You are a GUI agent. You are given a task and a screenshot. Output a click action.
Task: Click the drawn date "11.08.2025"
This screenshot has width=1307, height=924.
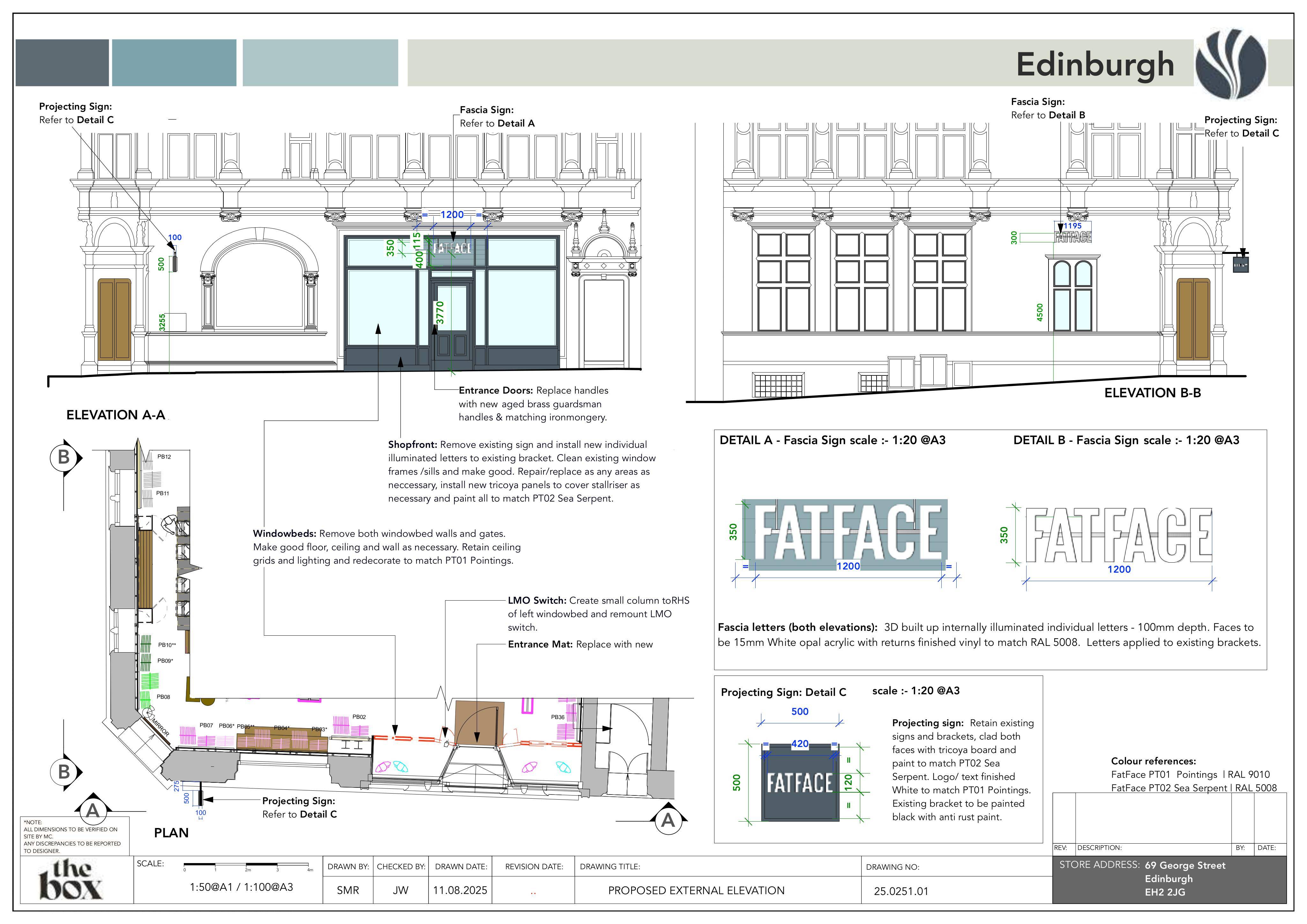coord(460,891)
